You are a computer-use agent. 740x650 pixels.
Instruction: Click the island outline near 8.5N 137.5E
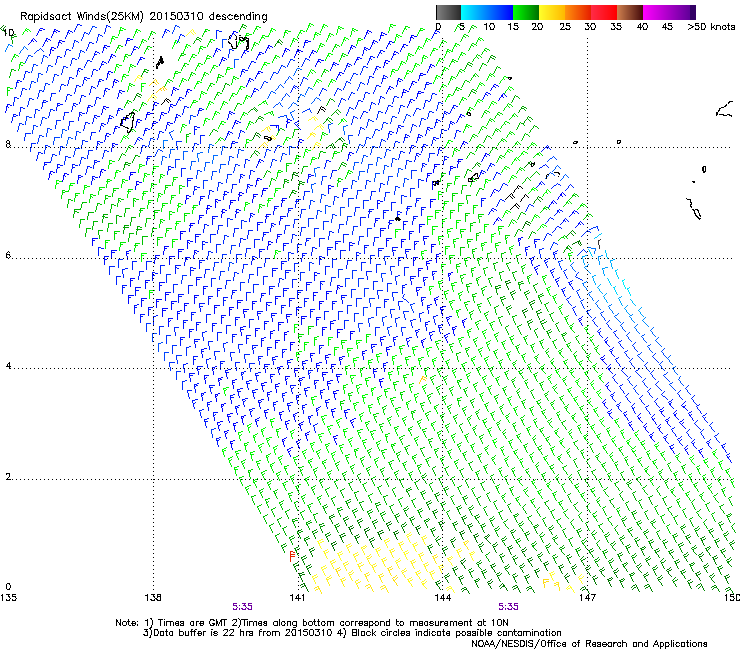pyautogui.click(x=127, y=122)
